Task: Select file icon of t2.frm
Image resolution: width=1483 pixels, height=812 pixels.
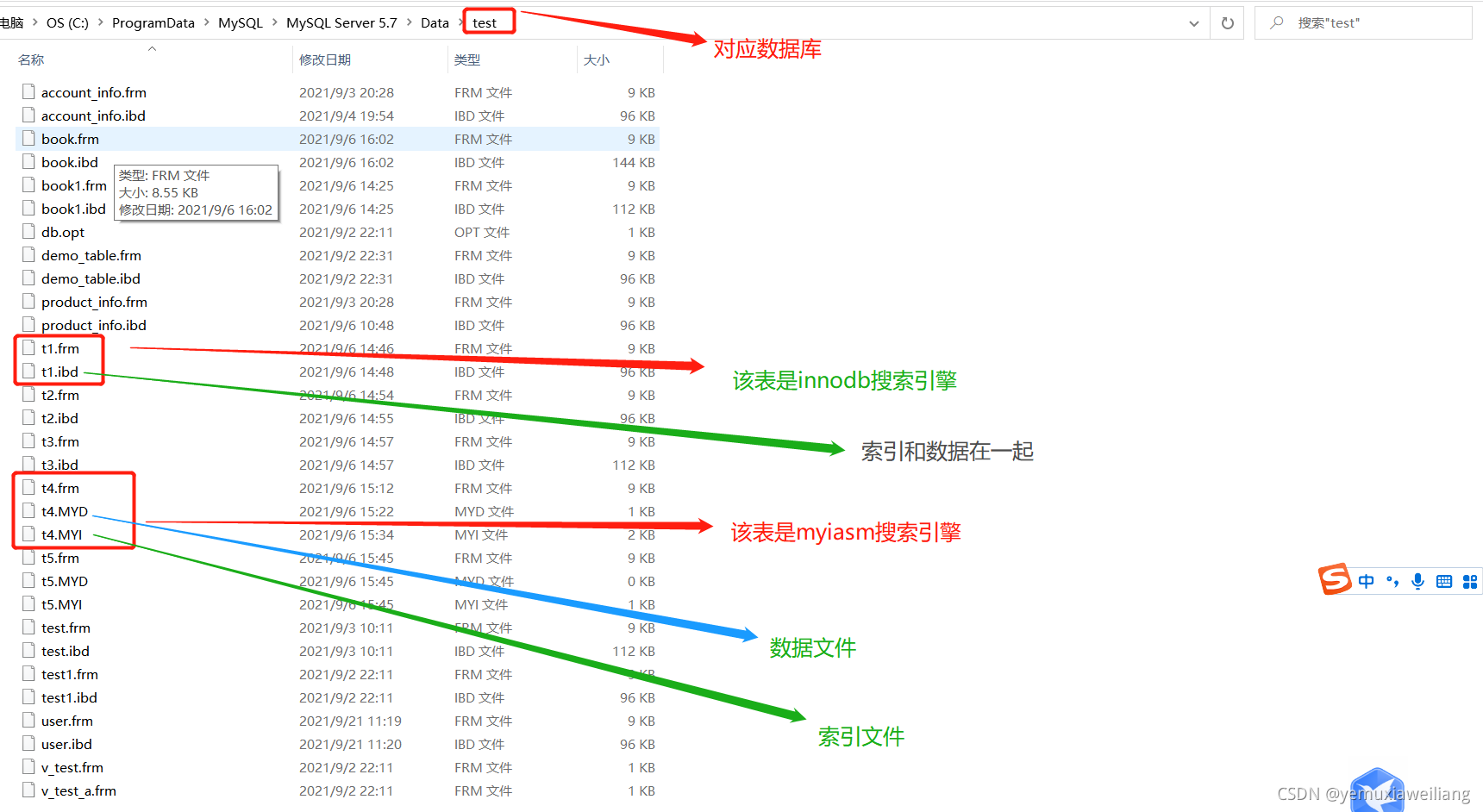Action: (28, 394)
